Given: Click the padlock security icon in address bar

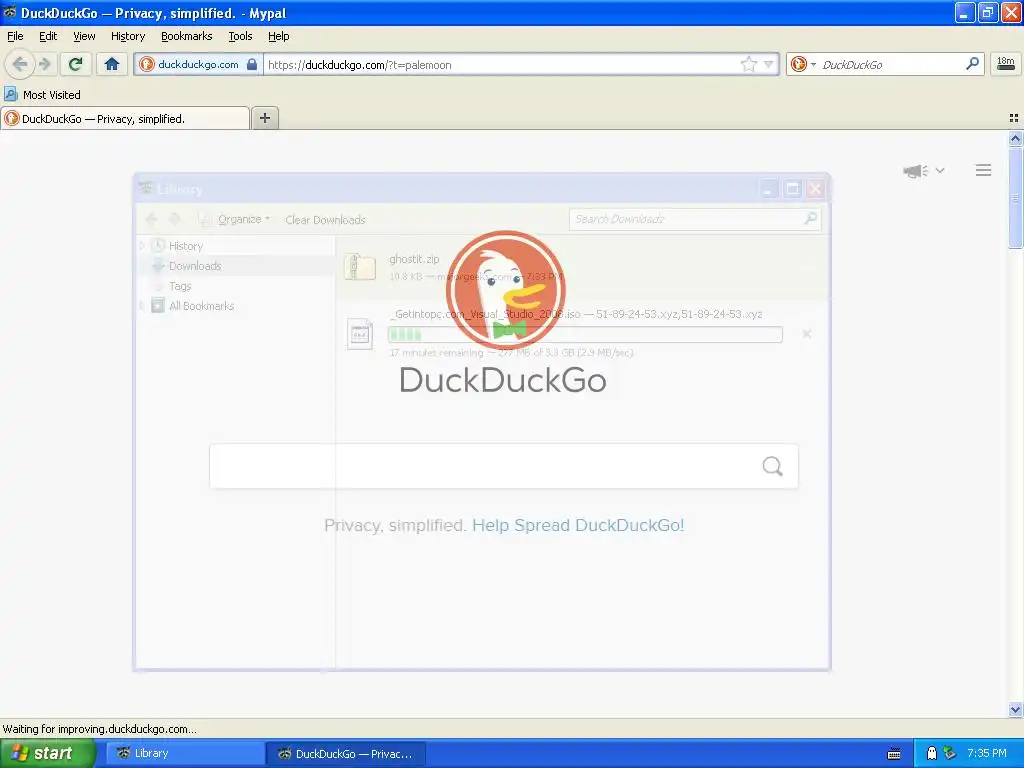Looking at the screenshot, I should 252,64.
